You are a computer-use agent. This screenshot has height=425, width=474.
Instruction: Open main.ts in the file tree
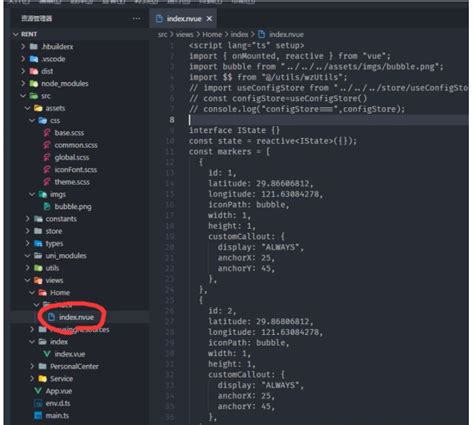(57, 416)
